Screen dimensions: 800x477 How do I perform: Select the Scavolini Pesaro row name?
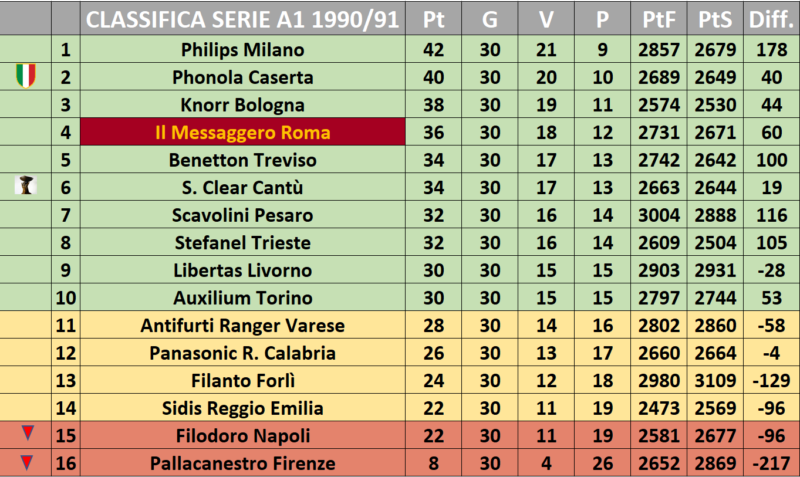pos(243,215)
